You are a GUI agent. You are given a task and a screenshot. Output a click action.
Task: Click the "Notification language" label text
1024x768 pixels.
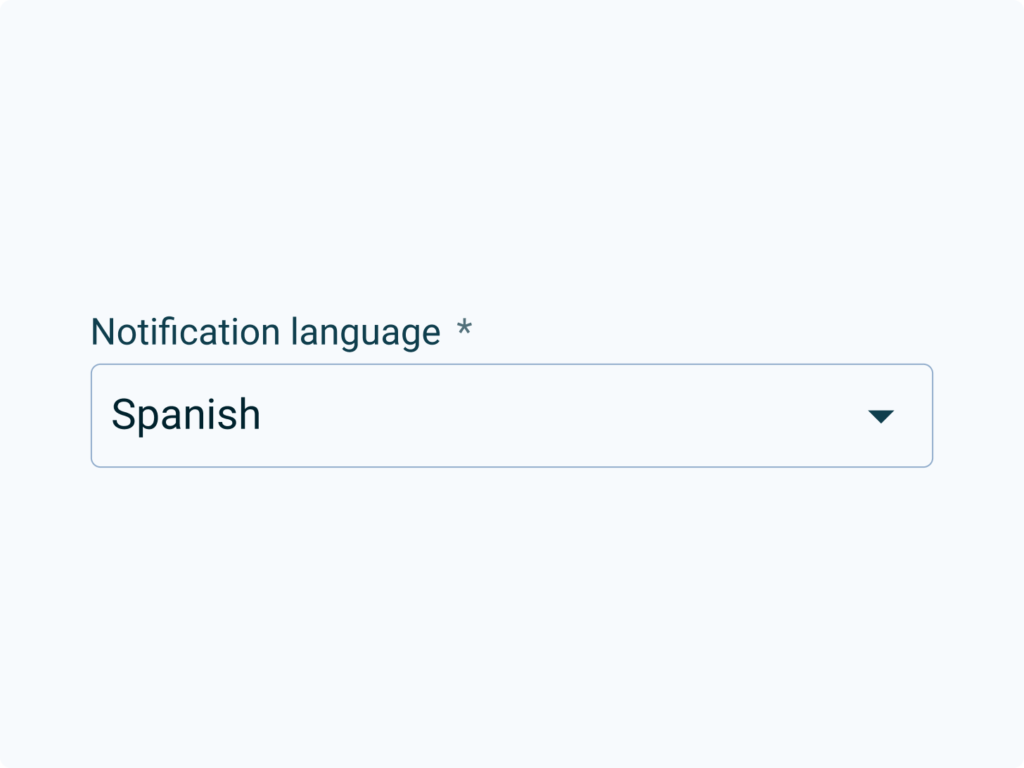click(x=265, y=332)
